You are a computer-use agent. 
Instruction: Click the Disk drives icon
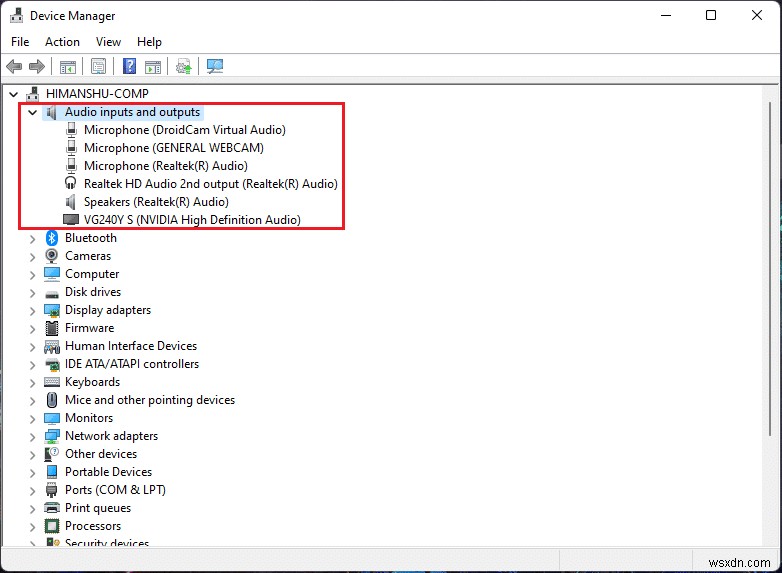(x=52, y=293)
